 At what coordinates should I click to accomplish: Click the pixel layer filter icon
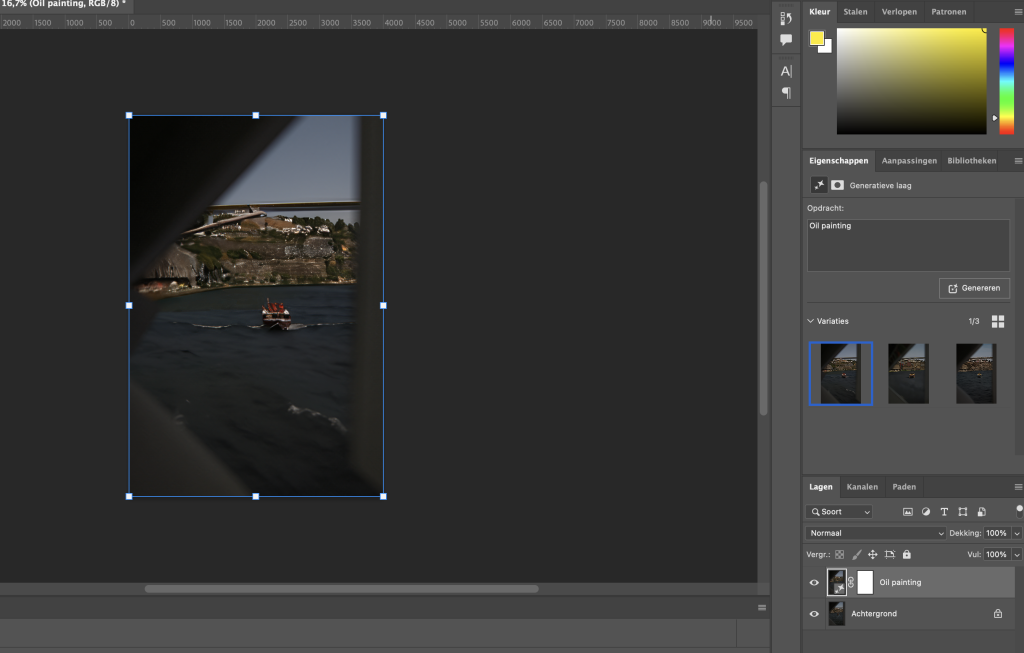(x=908, y=512)
